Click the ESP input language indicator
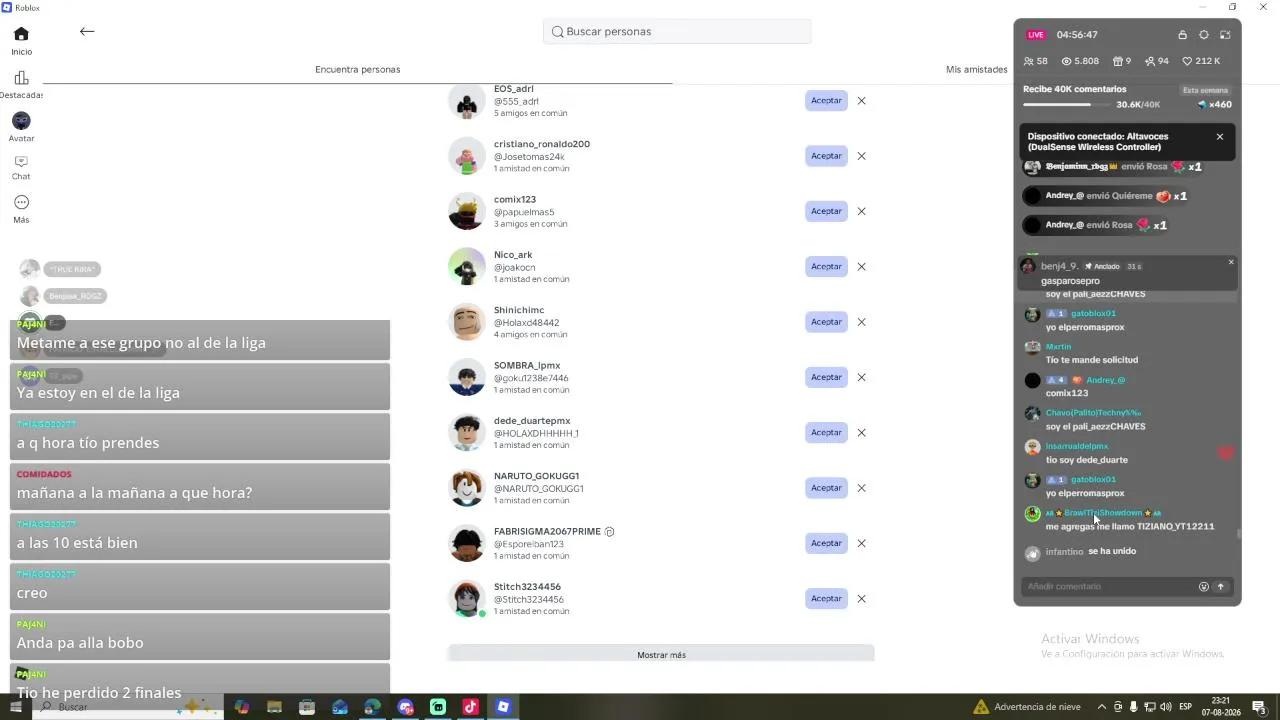The image size is (1280, 720). [x=1186, y=707]
